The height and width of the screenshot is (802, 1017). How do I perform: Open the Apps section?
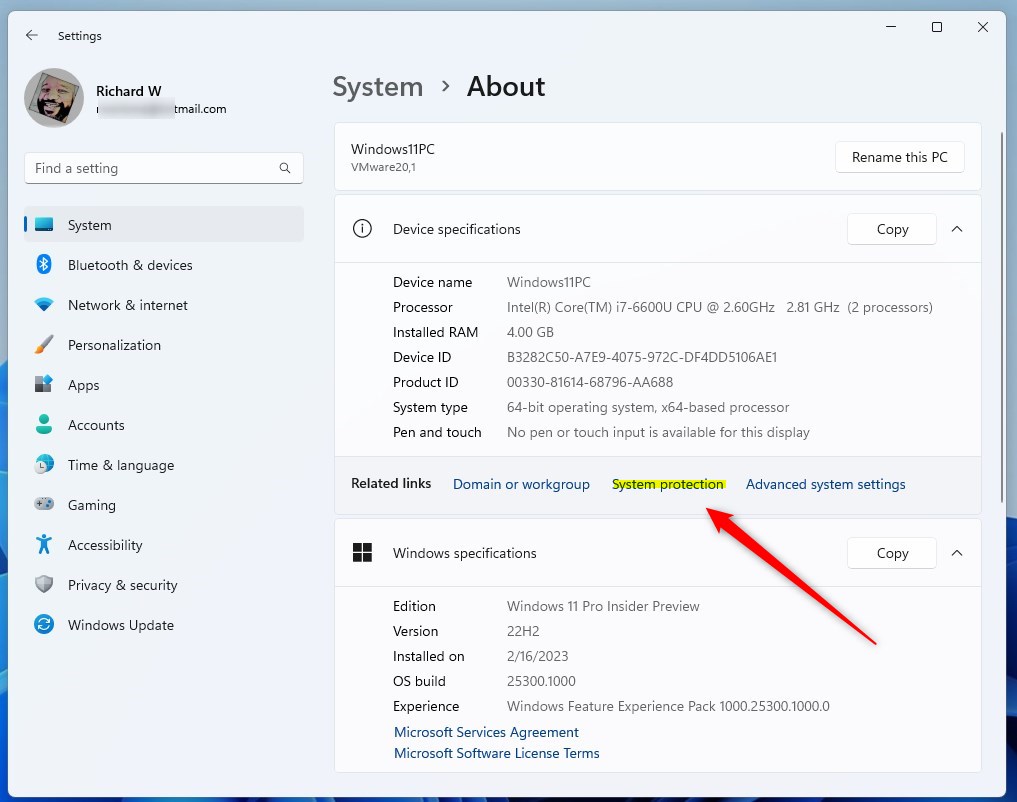point(84,385)
